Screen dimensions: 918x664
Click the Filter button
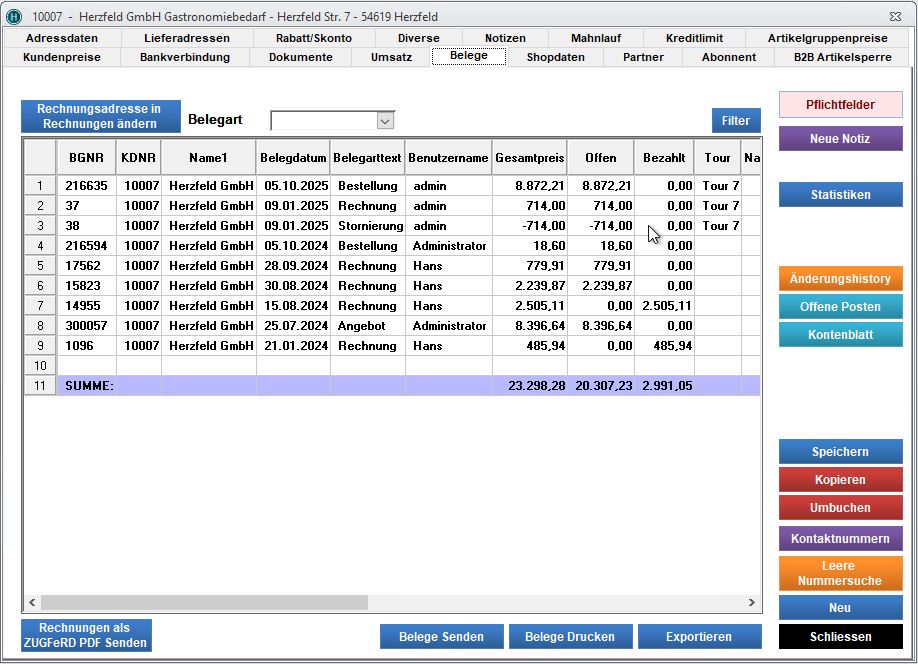(736, 121)
